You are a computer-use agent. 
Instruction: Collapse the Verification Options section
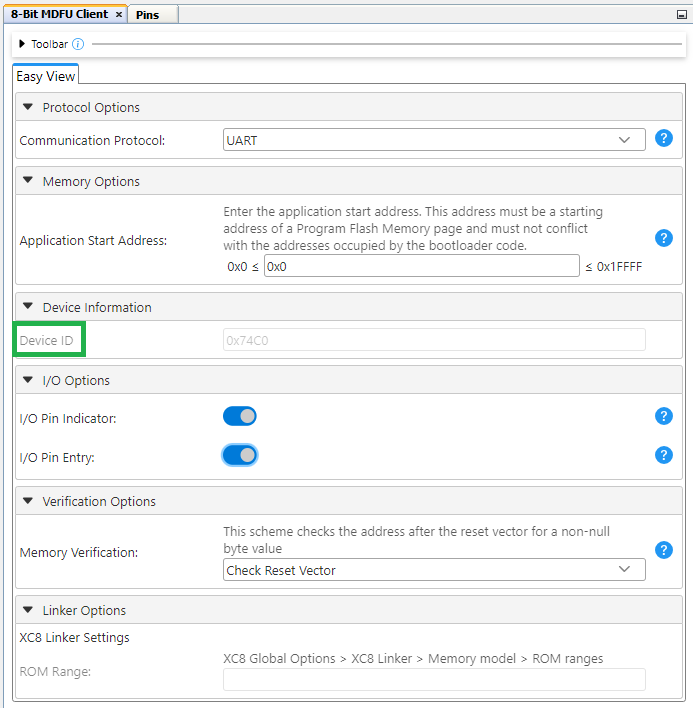[28, 501]
